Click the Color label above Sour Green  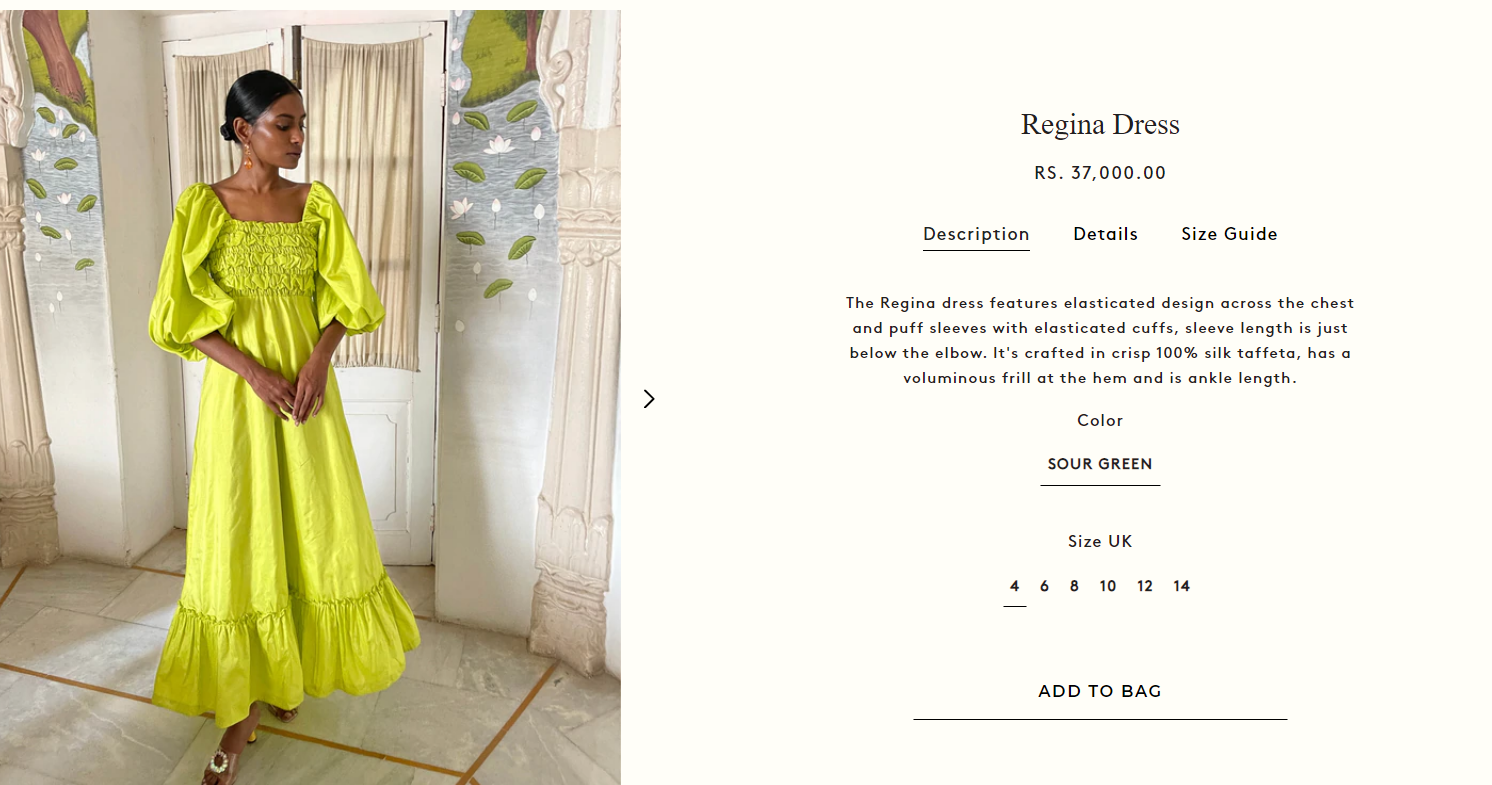pos(1100,420)
